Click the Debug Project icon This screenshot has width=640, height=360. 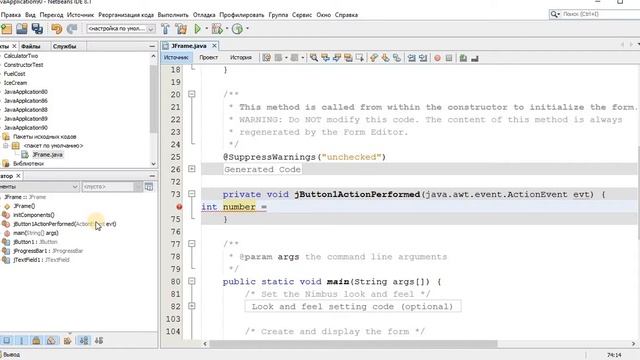pos(217,29)
